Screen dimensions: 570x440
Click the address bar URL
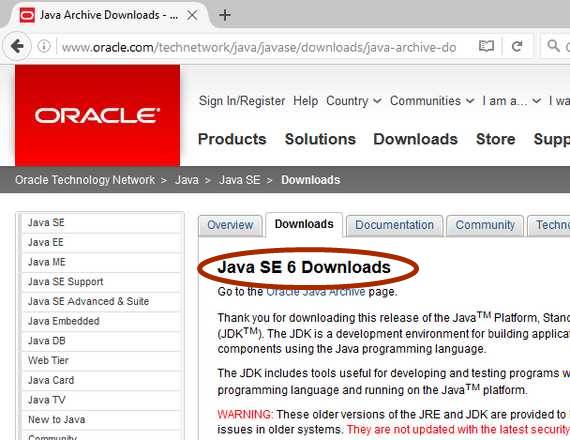click(259, 47)
